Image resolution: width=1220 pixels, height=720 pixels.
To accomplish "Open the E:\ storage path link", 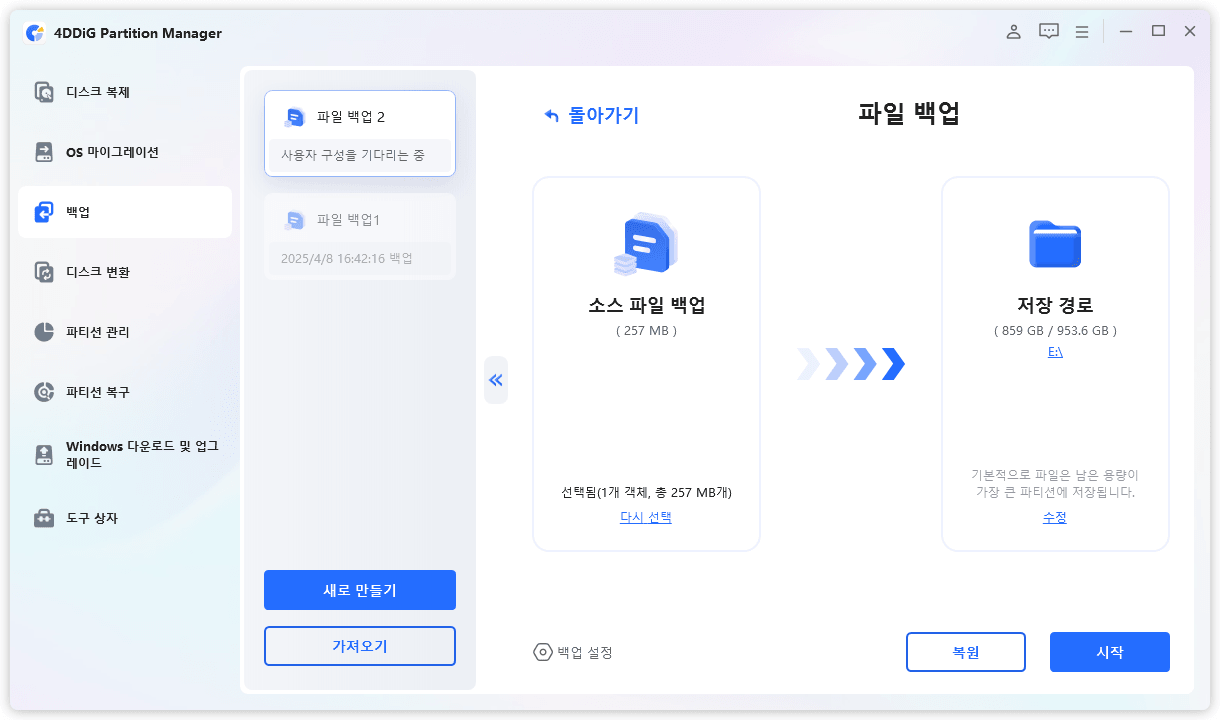I will point(1055,351).
